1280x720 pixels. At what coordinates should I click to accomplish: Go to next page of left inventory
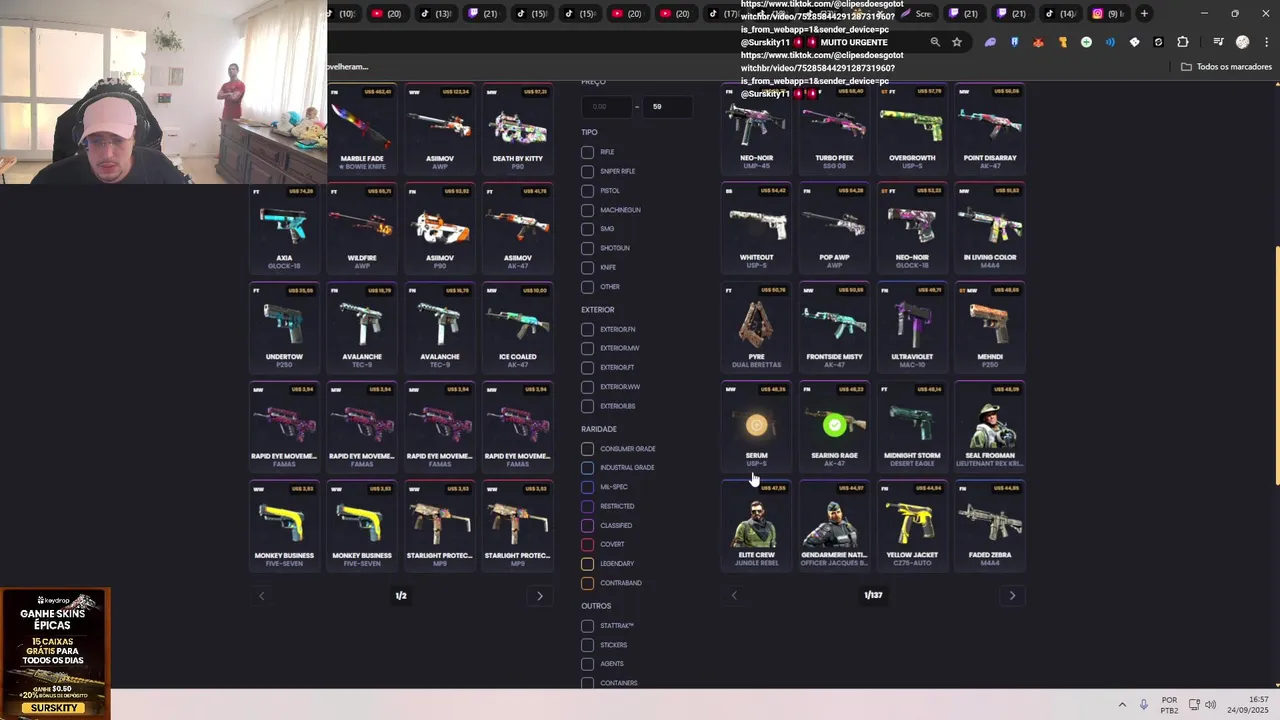point(540,596)
